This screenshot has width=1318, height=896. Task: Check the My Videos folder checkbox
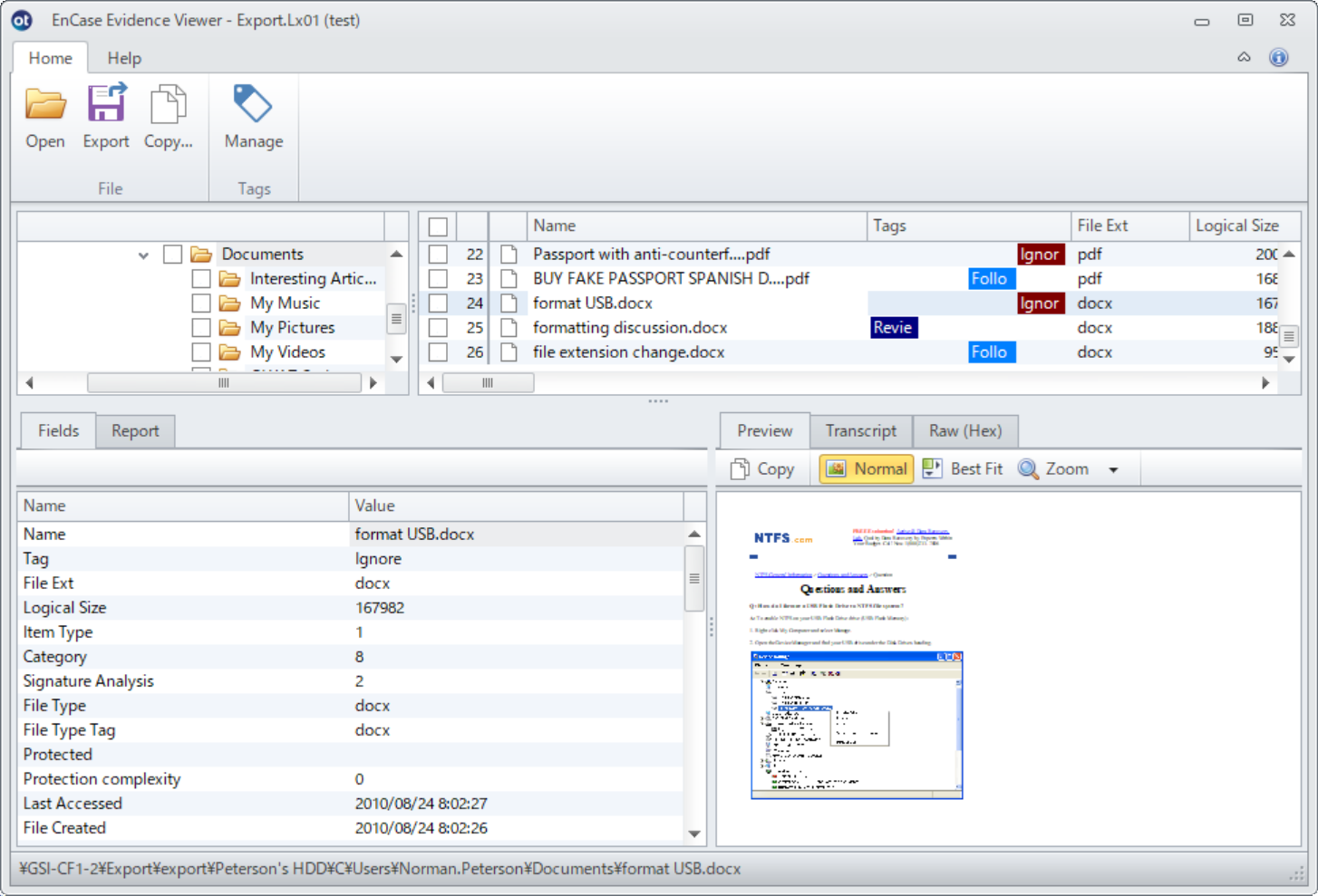(x=201, y=352)
